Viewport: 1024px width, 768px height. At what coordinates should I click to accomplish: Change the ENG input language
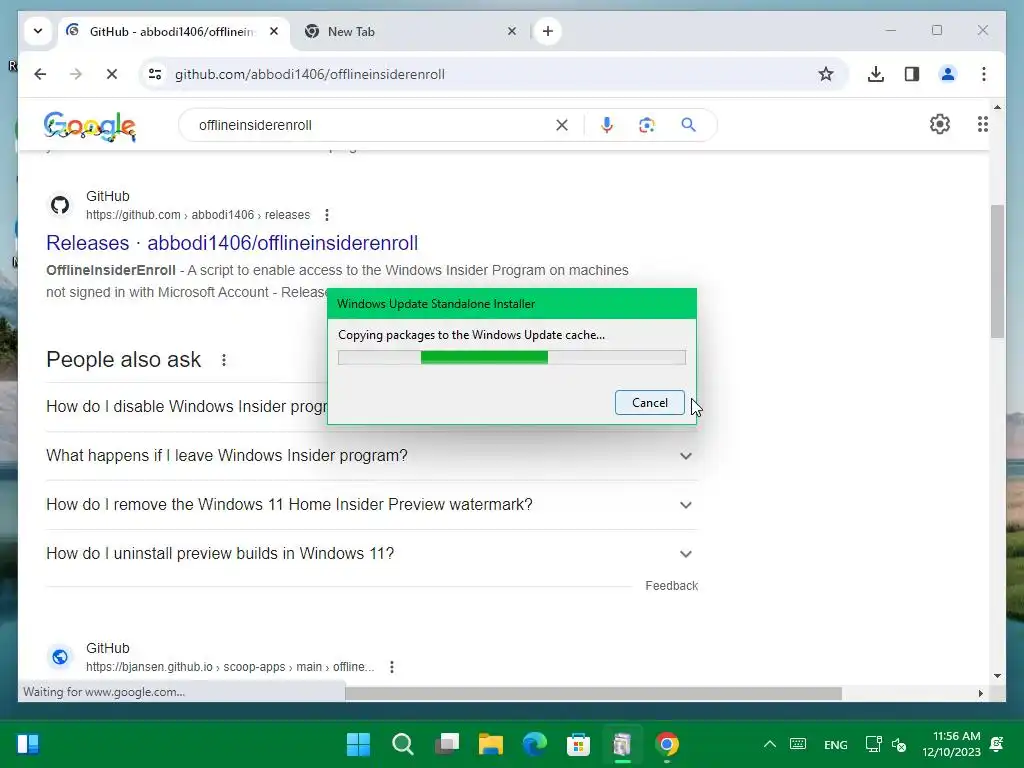836,744
